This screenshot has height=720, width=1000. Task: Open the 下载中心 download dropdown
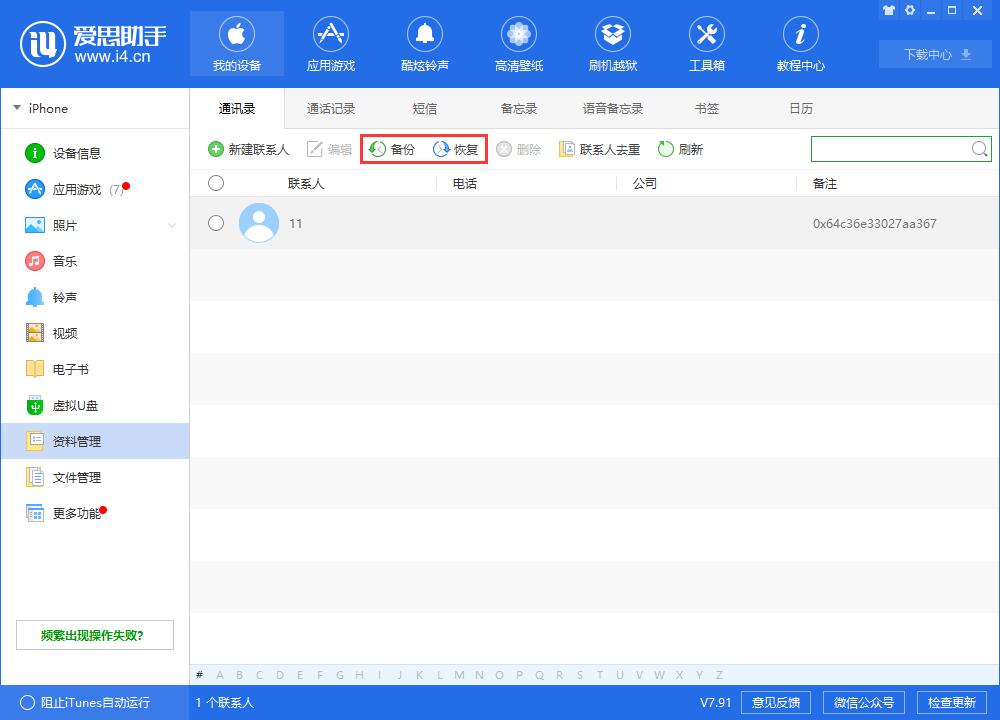tap(934, 54)
